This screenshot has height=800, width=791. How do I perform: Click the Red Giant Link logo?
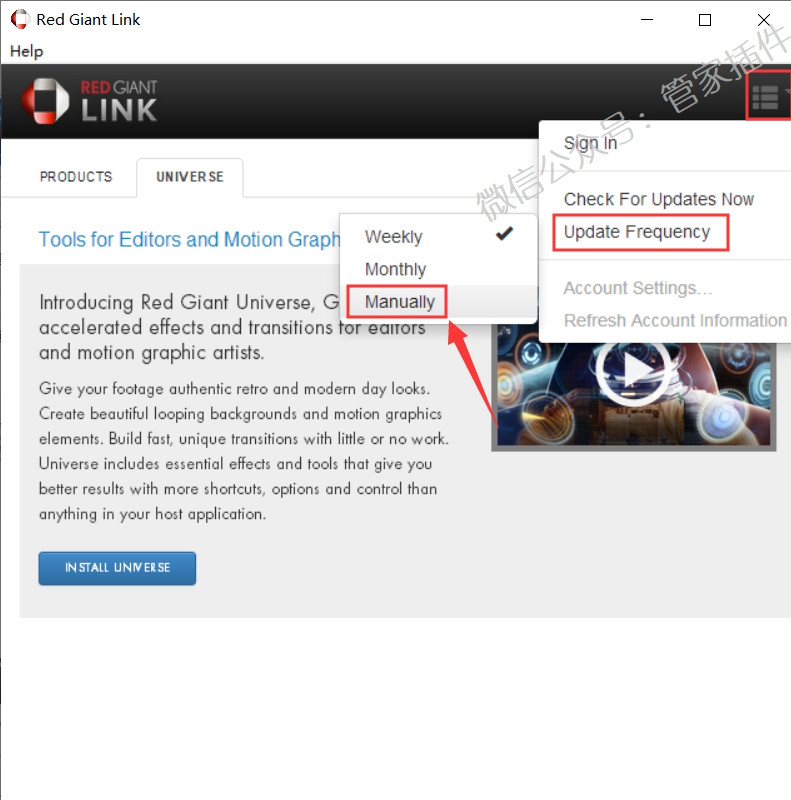[x=89, y=101]
